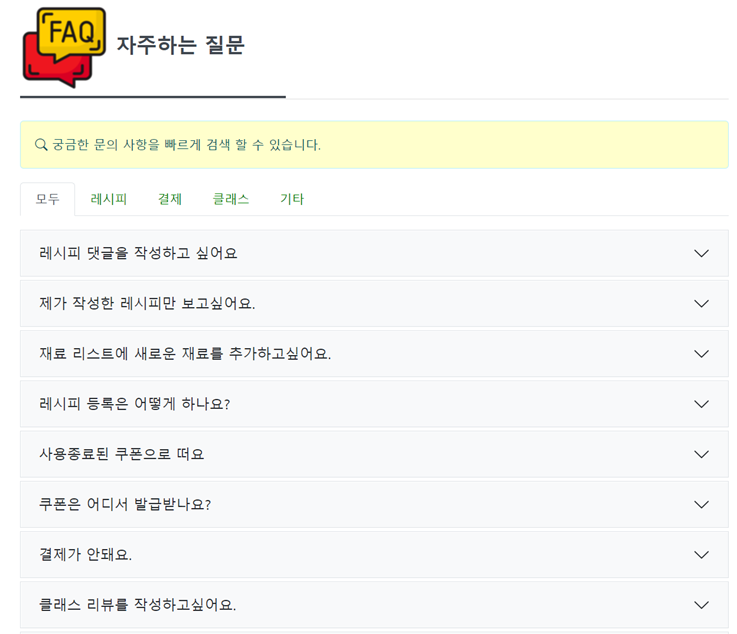Switch to the 레시피 tab
This screenshot has height=634, width=737.
pos(109,199)
